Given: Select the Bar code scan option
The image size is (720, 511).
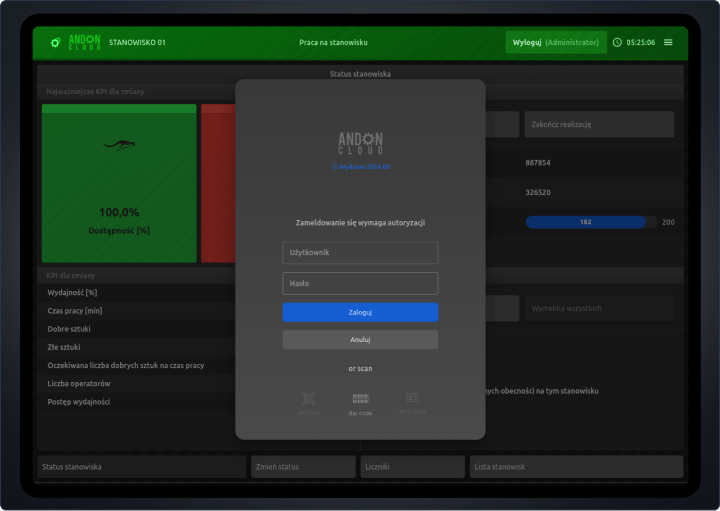Looking at the screenshot, I should 360,402.
